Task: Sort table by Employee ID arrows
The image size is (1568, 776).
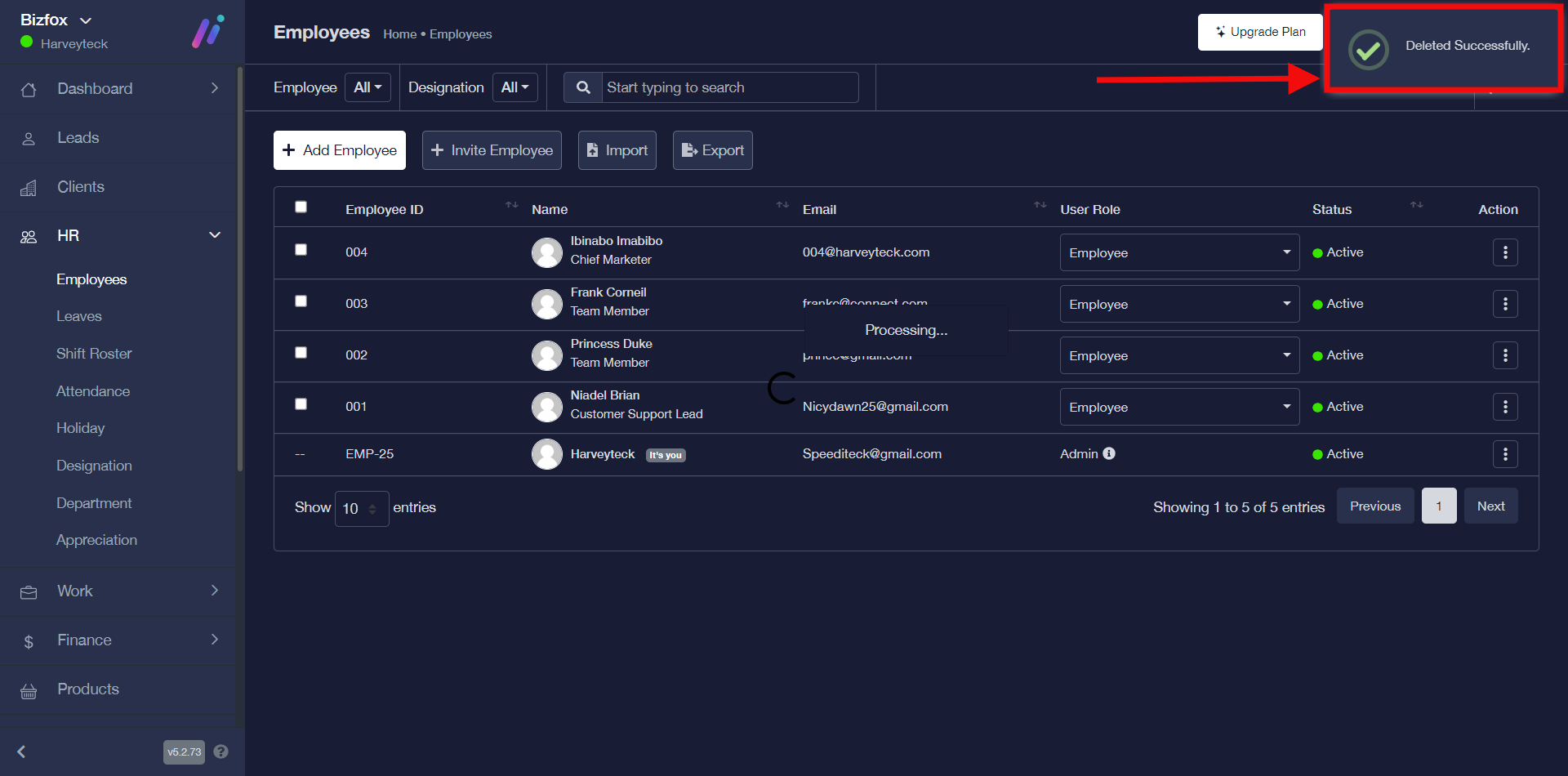Action: pyautogui.click(x=511, y=205)
